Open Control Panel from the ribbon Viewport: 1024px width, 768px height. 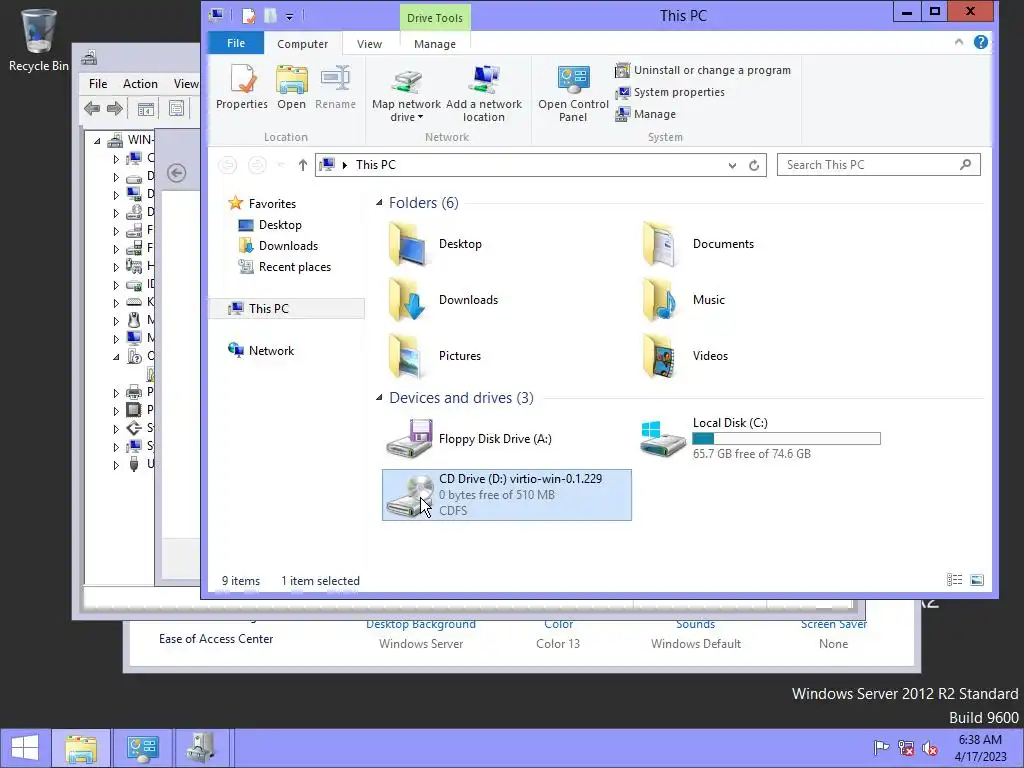(573, 94)
